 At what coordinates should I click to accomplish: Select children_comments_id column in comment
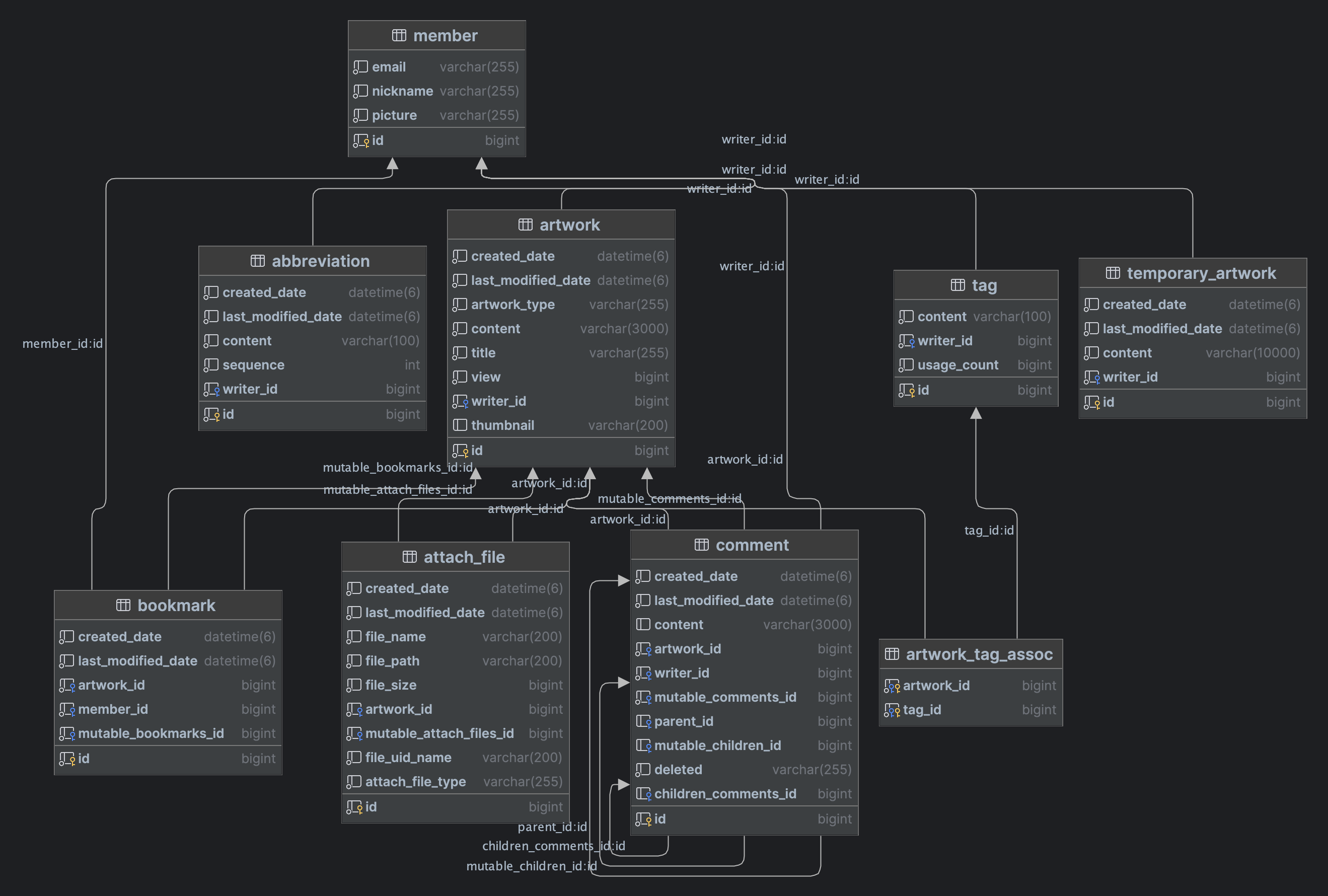pyautogui.click(x=745, y=794)
